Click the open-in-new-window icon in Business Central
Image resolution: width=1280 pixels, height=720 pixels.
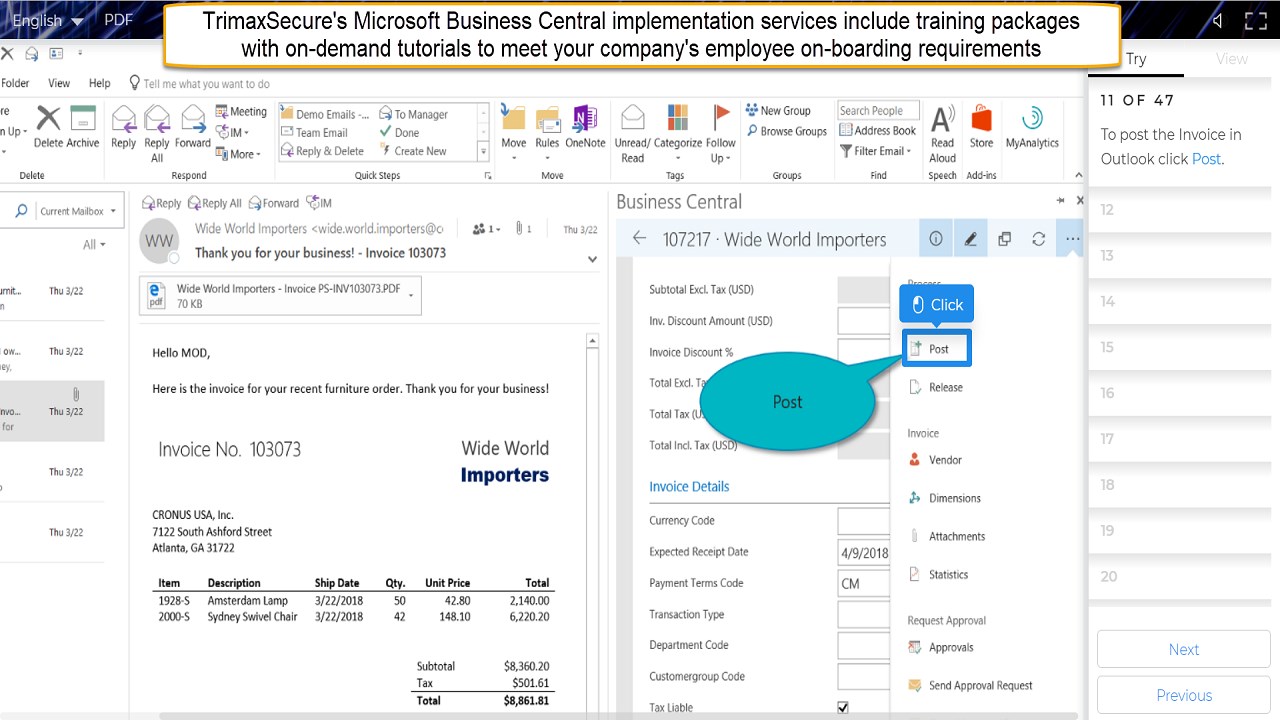tap(1004, 239)
